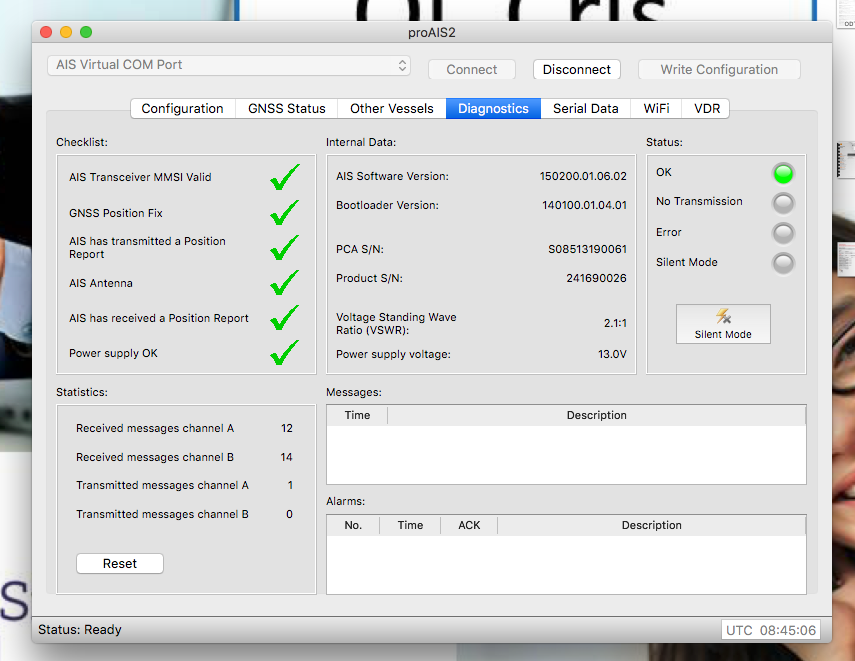
Task: Click the GNSS Position Fix green checkmark
Action: coord(285,212)
